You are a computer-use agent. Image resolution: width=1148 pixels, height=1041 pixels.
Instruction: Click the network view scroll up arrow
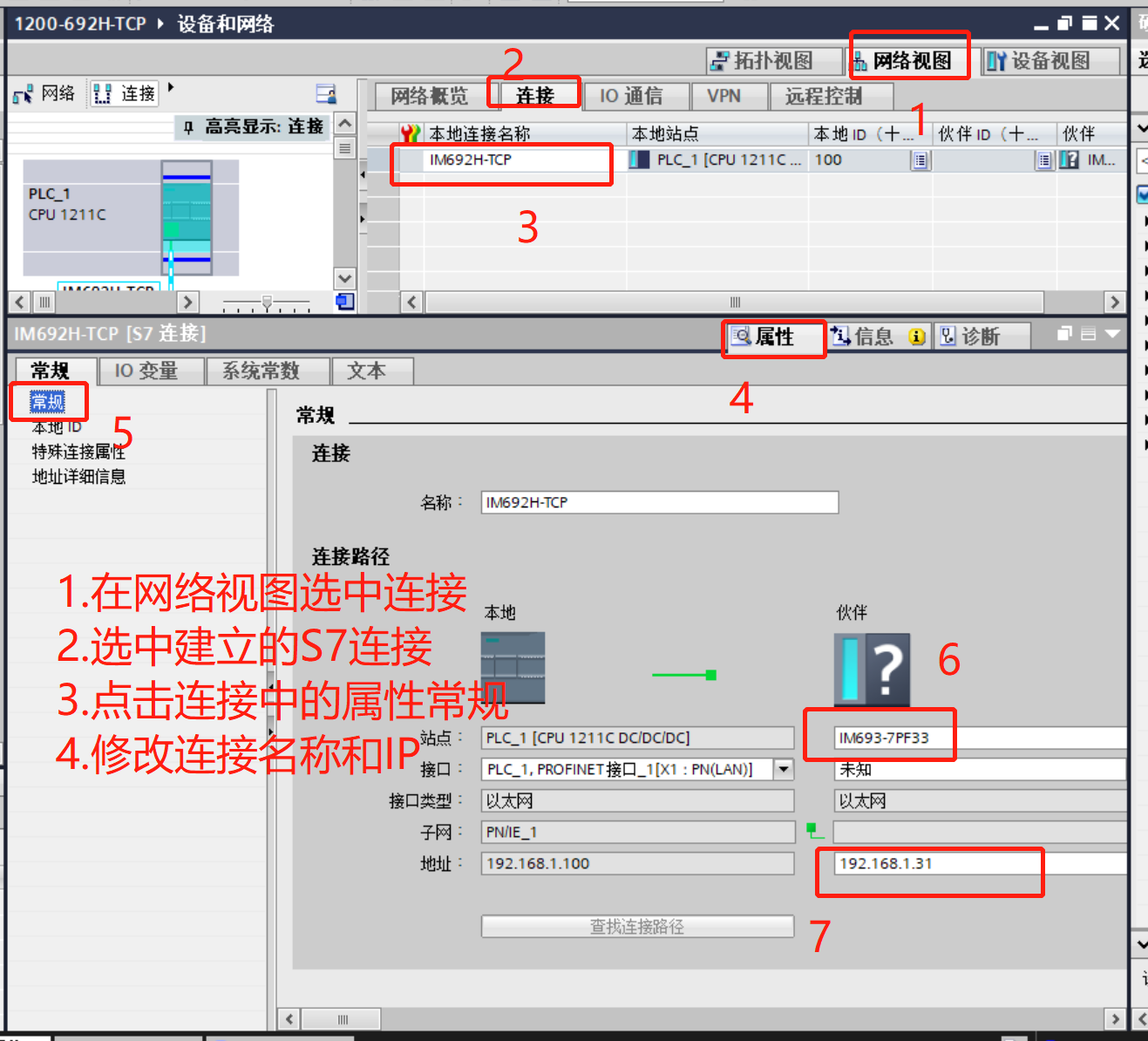coord(345,124)
